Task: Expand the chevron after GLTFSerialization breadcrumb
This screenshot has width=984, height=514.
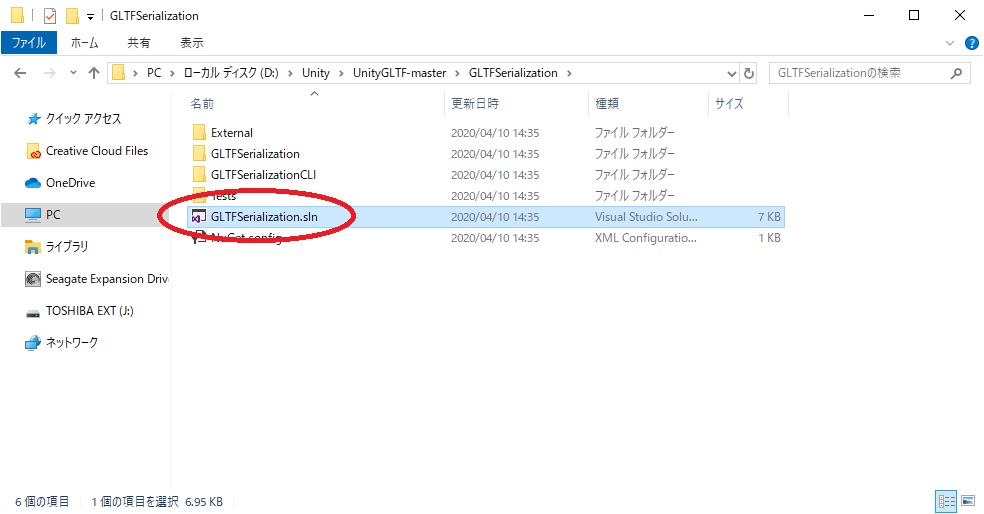Action: [569, 73]
